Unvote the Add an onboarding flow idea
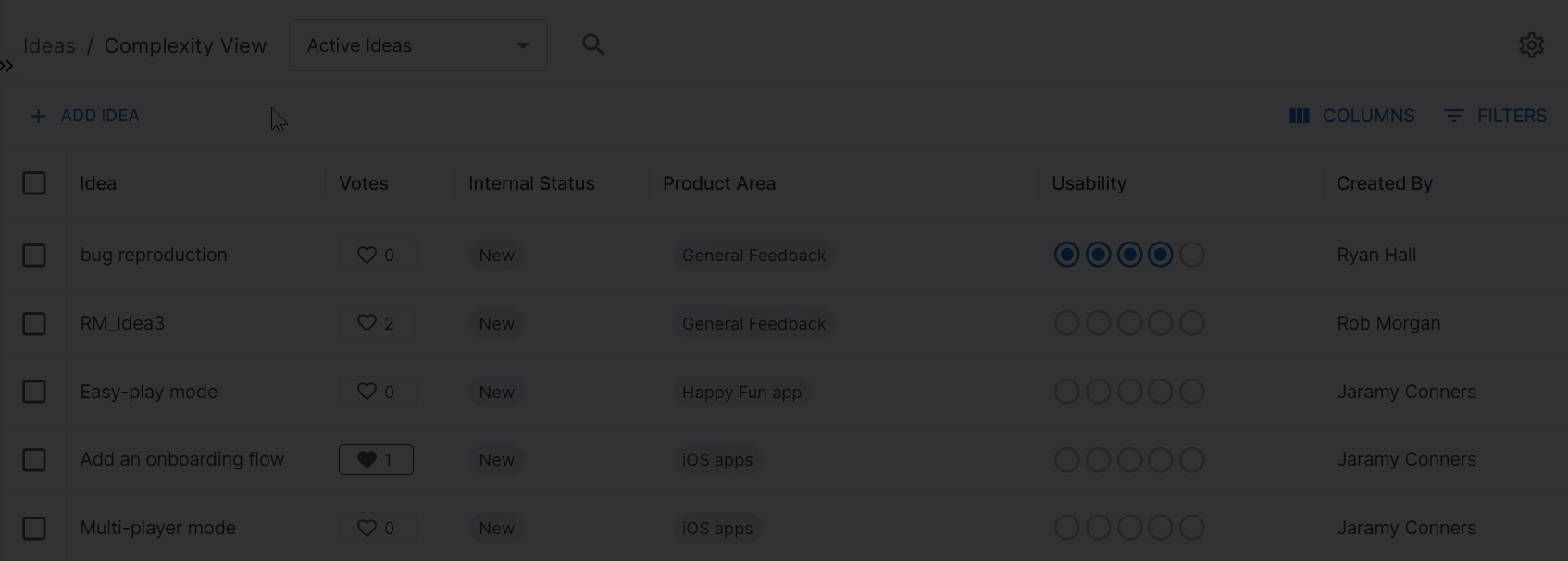The height and width of the screenshot is (561, 1568). point(367,460)
